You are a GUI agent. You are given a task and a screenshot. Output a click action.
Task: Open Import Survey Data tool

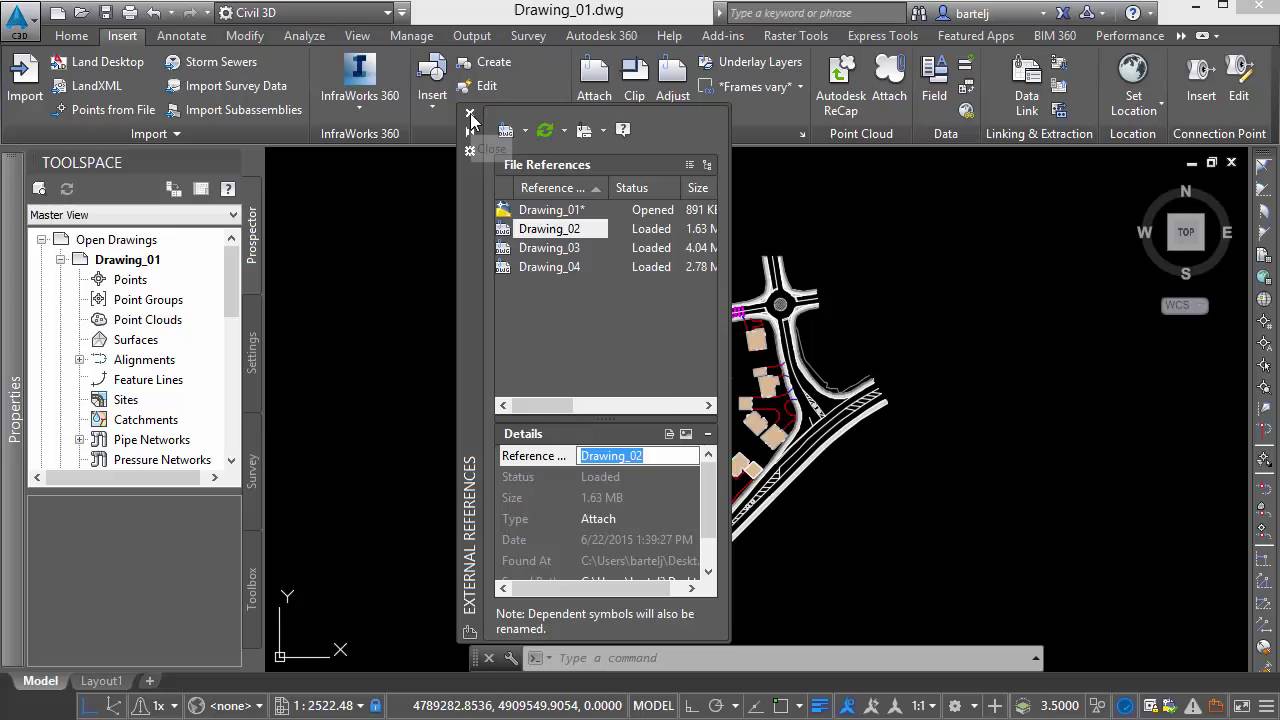[x=225, y=85]
